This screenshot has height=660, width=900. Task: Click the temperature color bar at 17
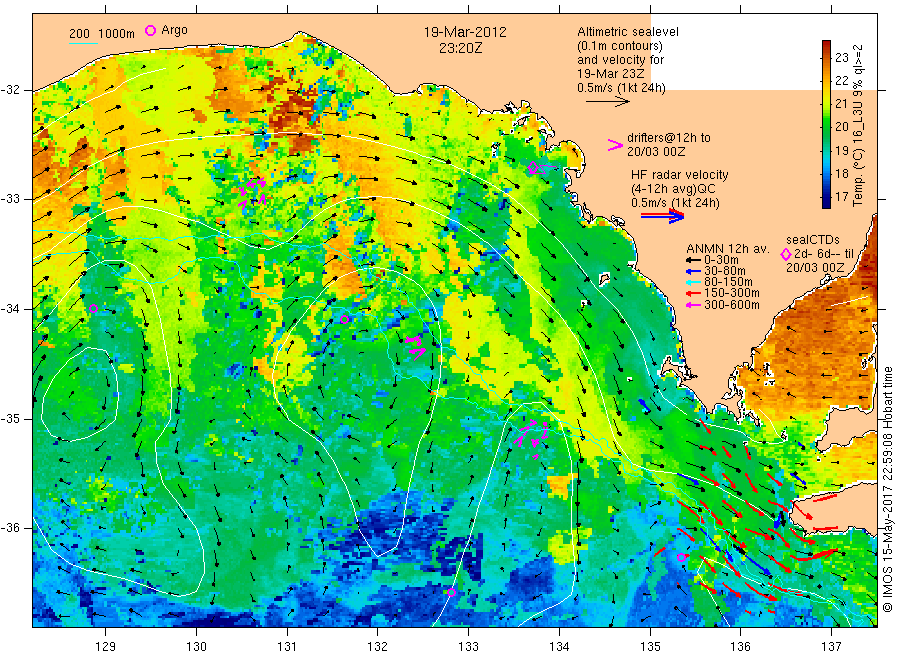tap(826, 197)
